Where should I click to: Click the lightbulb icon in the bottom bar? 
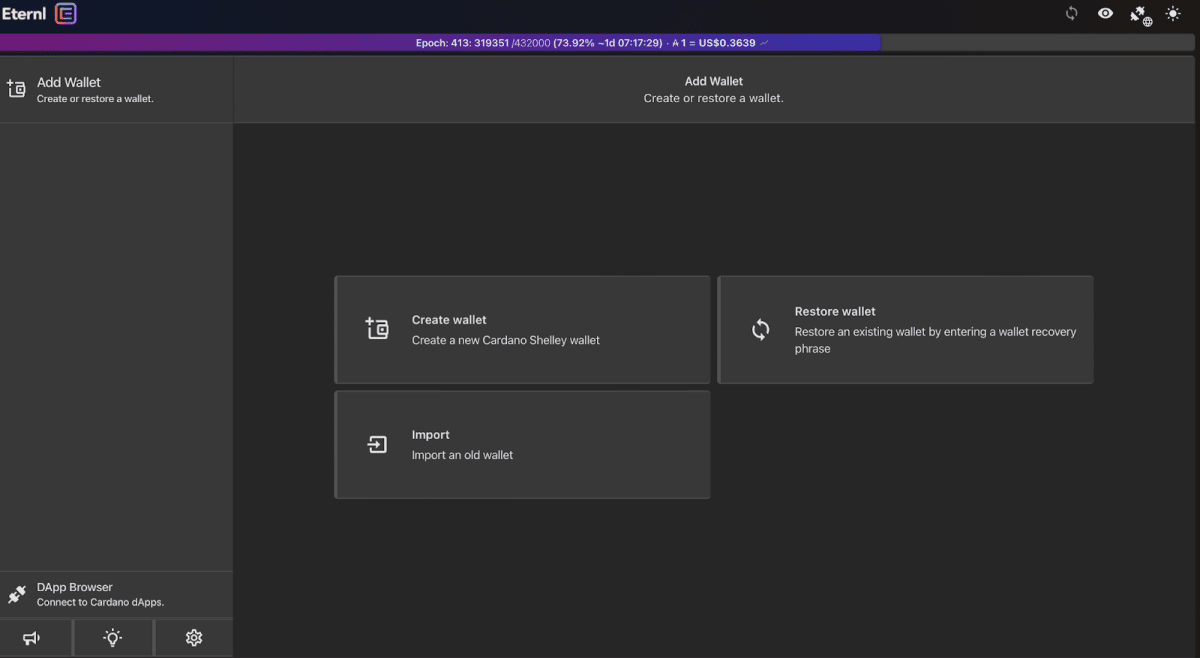click(x=113, y=637)
